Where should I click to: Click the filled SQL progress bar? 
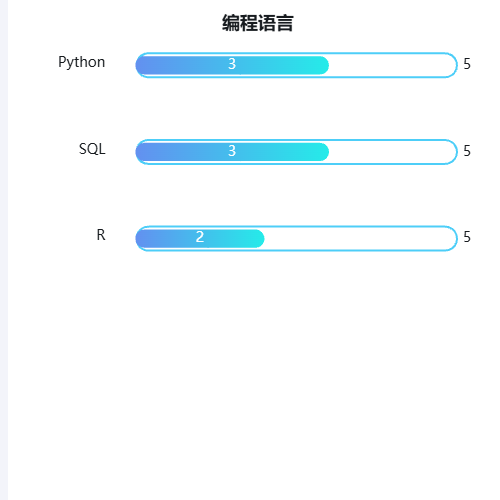(232, 152)
